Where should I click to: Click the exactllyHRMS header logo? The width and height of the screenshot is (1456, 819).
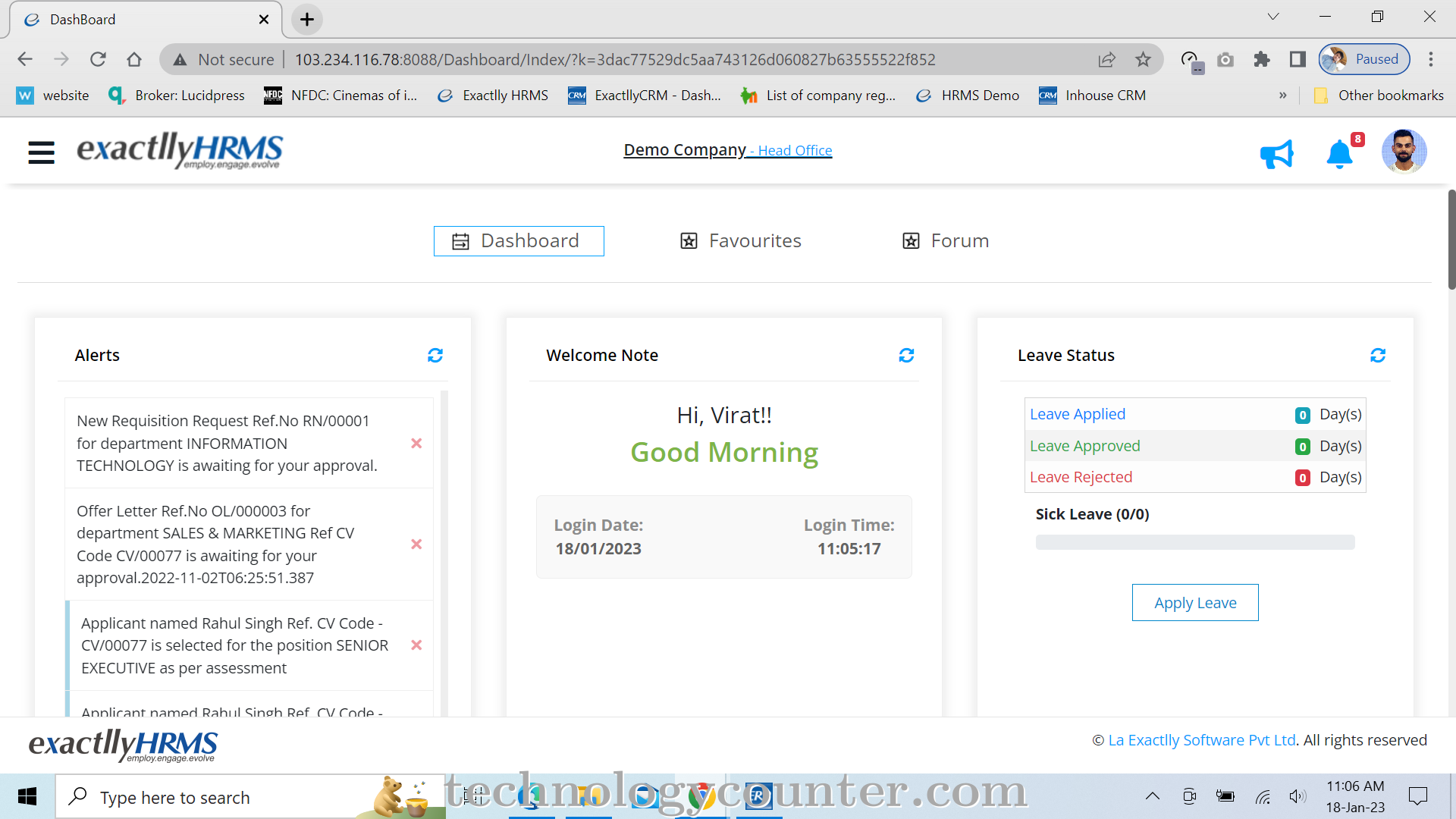(x=180, y=150)
